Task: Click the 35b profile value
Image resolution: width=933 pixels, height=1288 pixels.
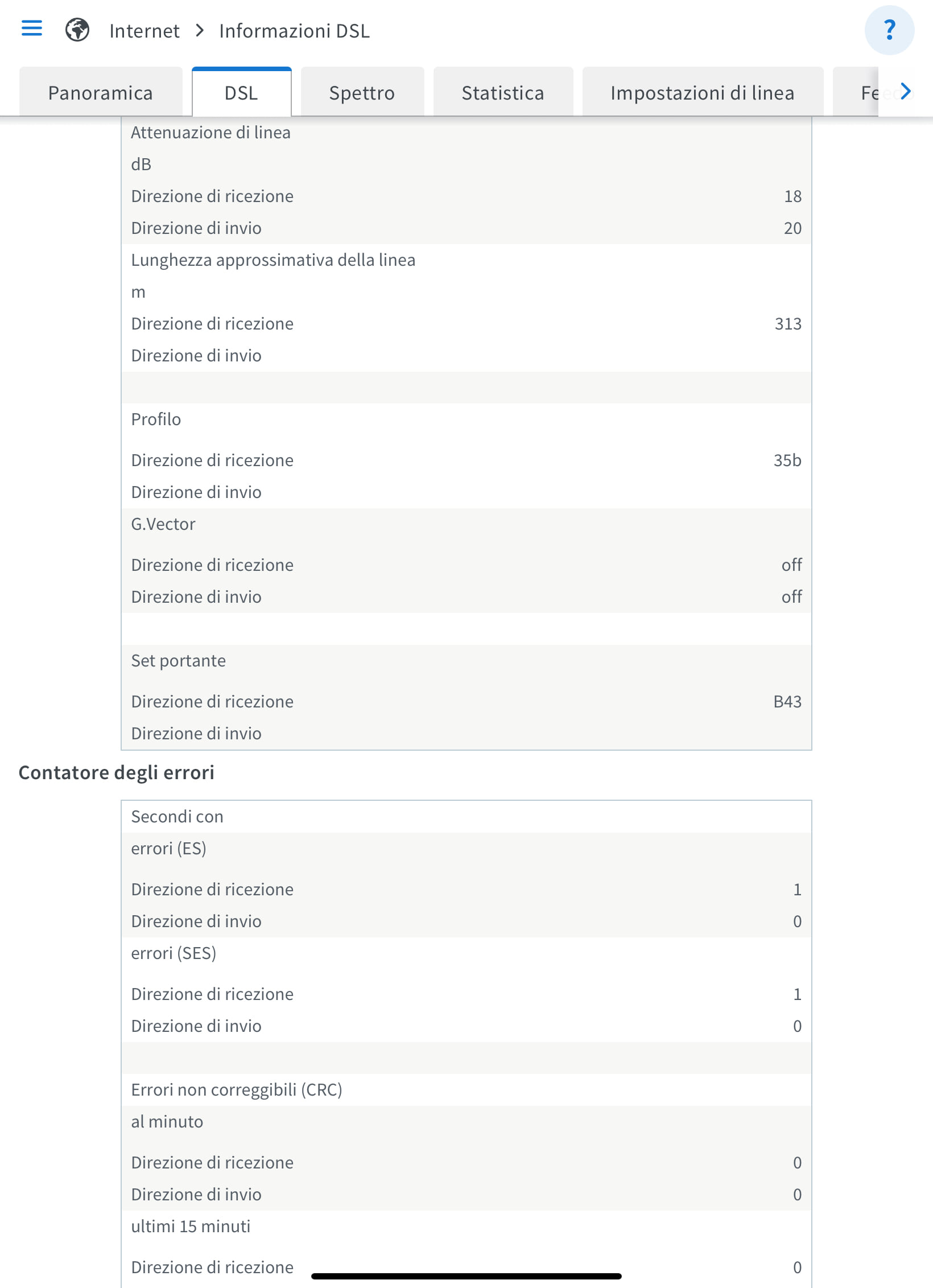Action: point(787,460)
